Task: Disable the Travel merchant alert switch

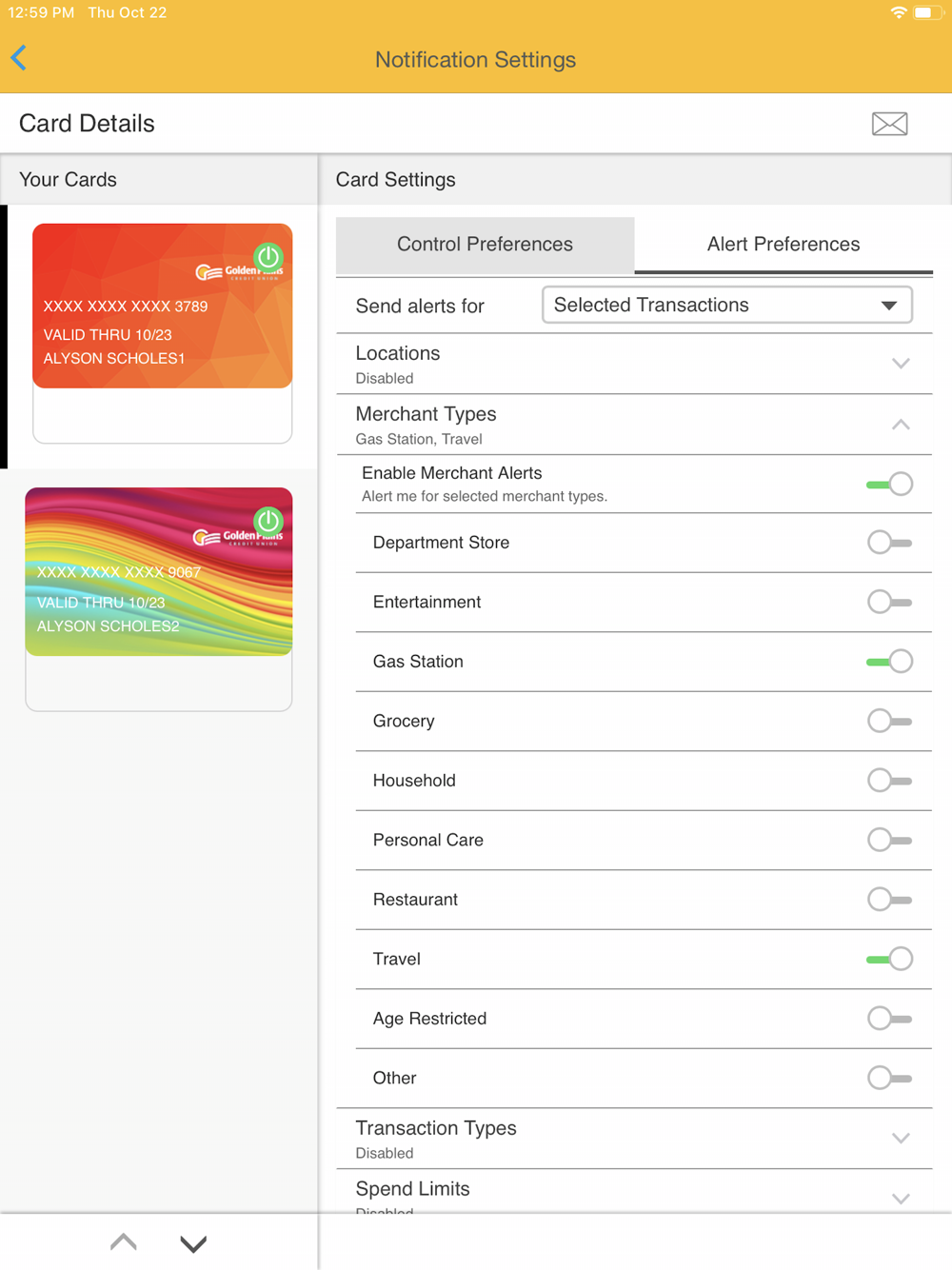Action: click(x=889, y=959)
